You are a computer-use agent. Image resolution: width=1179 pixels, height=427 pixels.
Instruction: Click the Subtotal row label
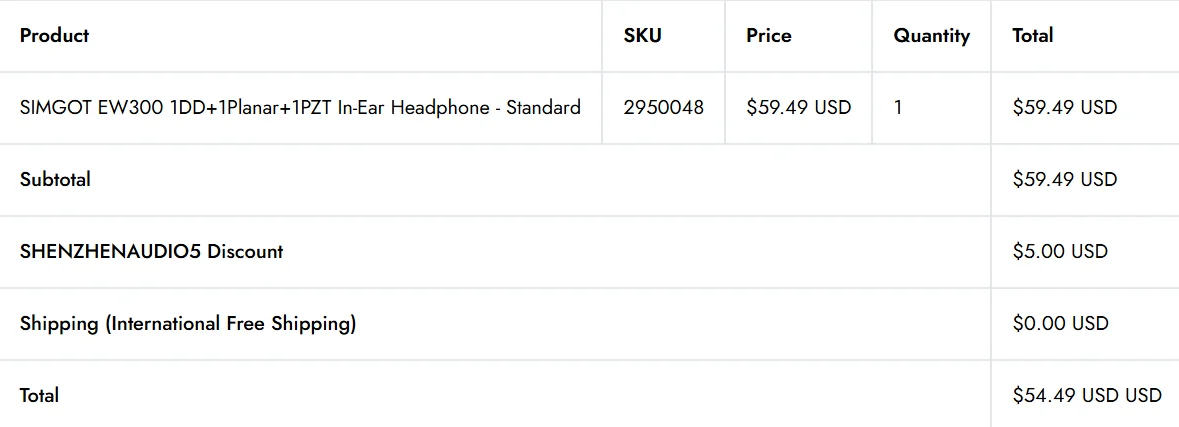click(55, 180)
